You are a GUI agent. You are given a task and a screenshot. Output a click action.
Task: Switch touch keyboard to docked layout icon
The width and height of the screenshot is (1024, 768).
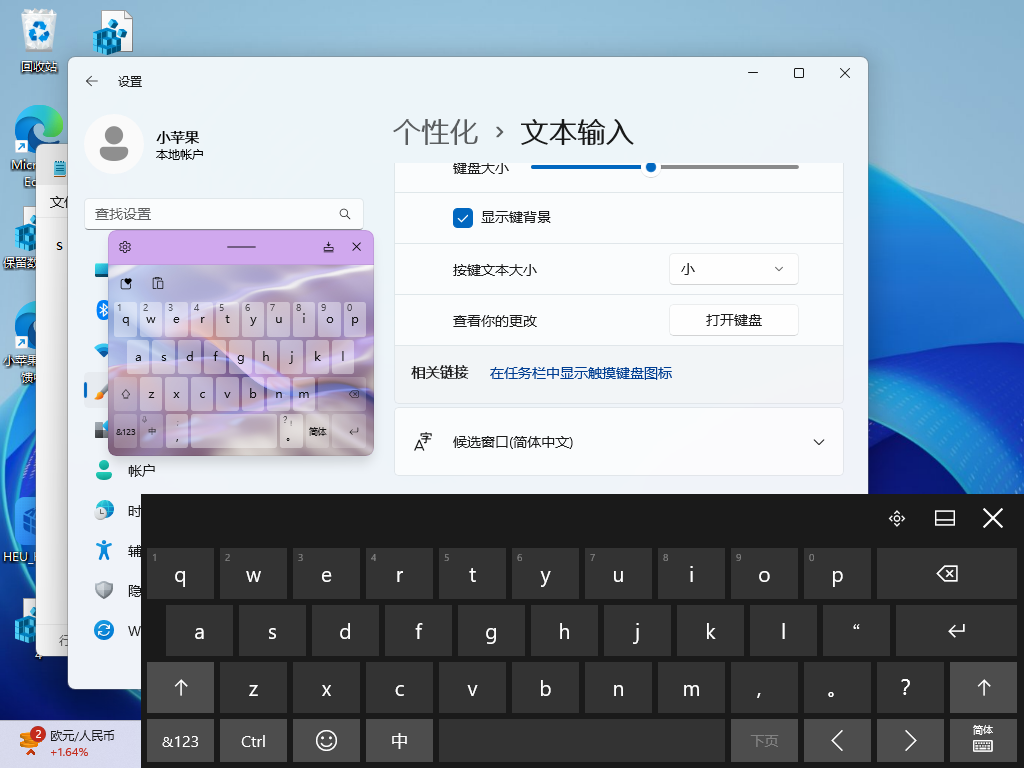click(x=944, y=518)
